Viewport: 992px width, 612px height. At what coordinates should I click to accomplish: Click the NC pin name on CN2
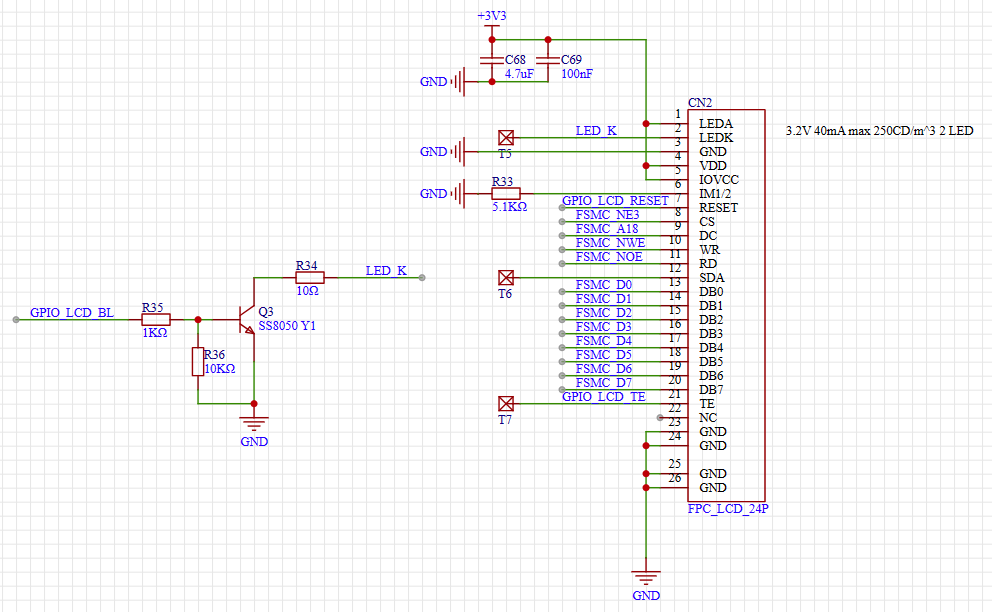(x=708, y=418)
